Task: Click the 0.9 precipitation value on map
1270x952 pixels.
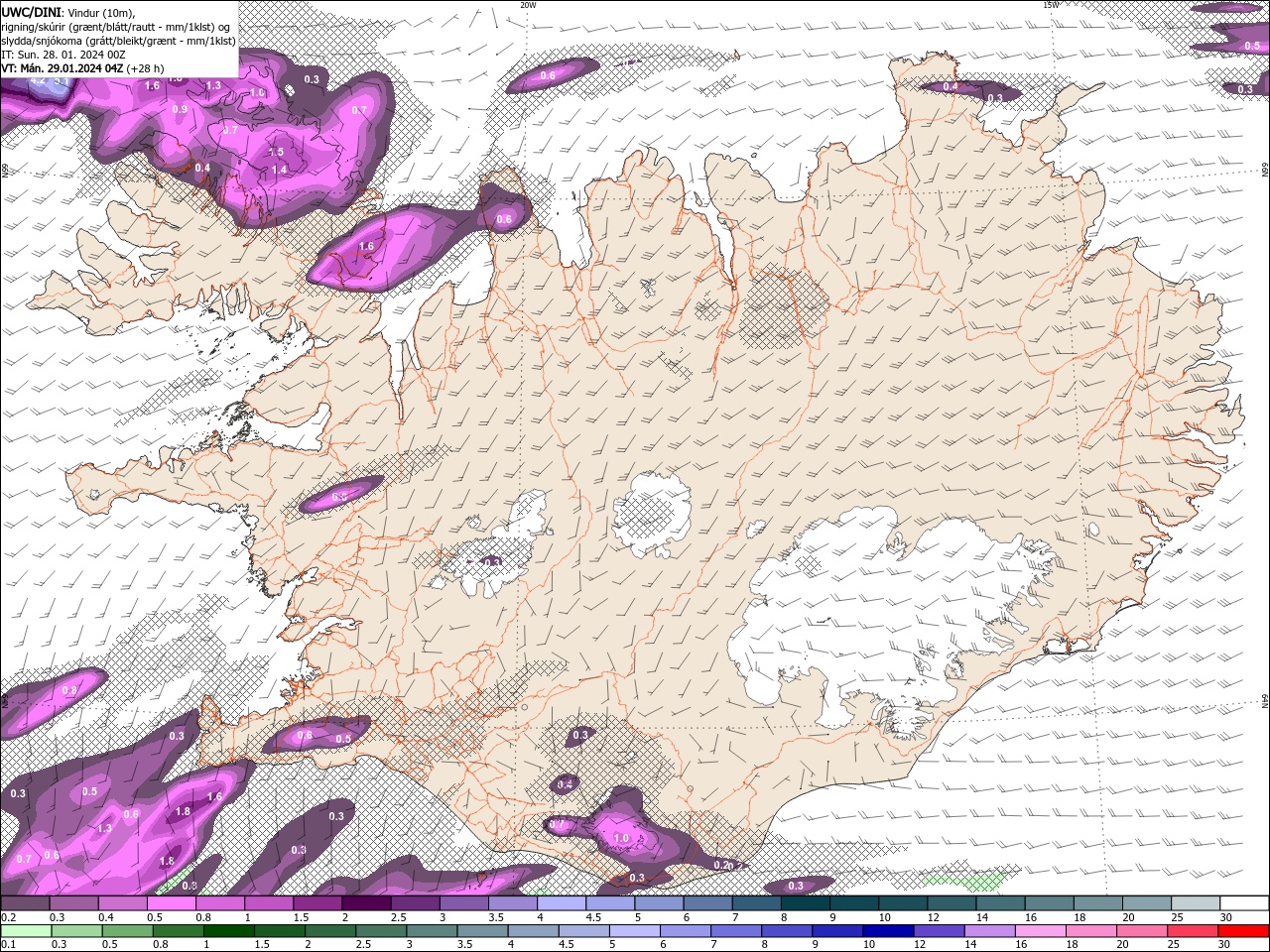Action: coord(180,109)
